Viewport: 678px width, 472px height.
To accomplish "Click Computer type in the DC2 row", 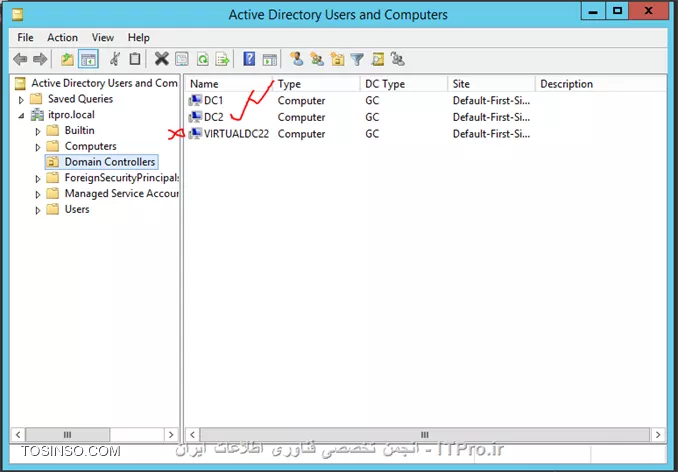I will pyautogui.click(x=301, y=117).
